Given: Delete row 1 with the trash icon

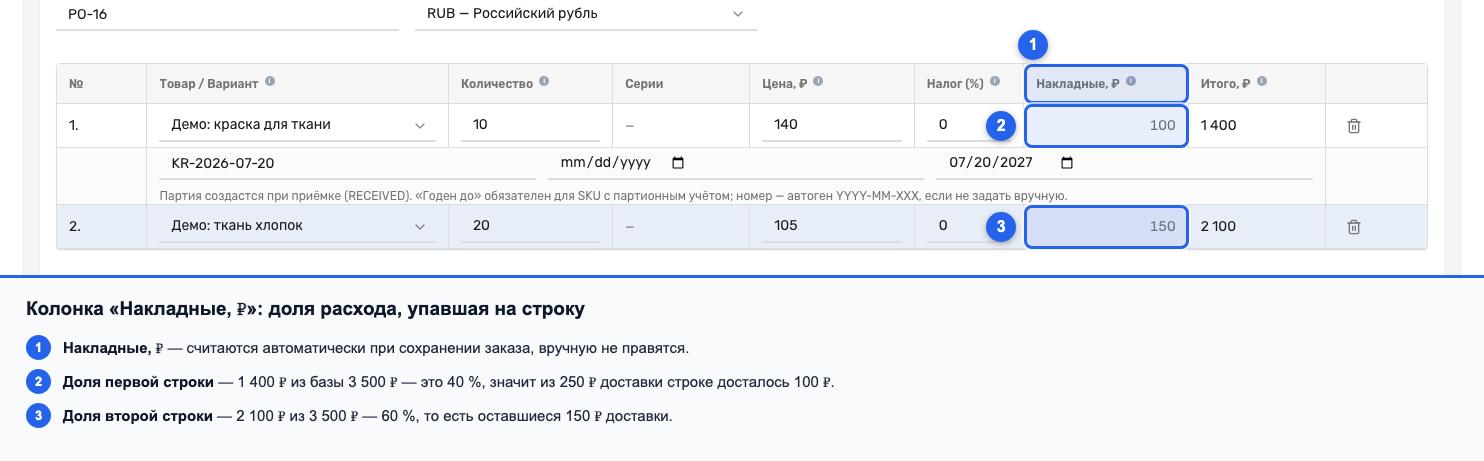Looking at the screenshot, I should (1353, 126).
